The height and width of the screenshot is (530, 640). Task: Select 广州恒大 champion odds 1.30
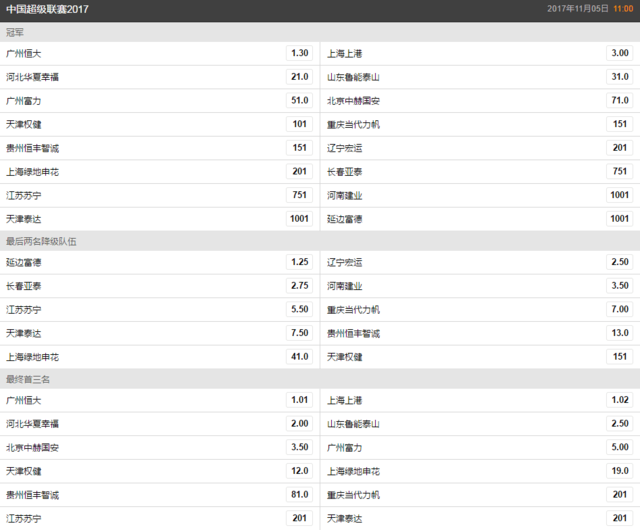[299, 53]
